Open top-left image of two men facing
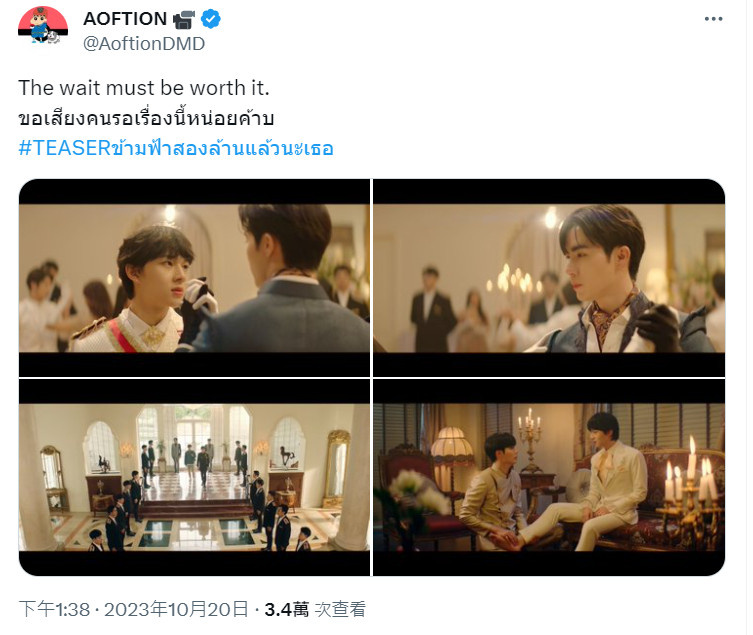 tap(194, 278)
